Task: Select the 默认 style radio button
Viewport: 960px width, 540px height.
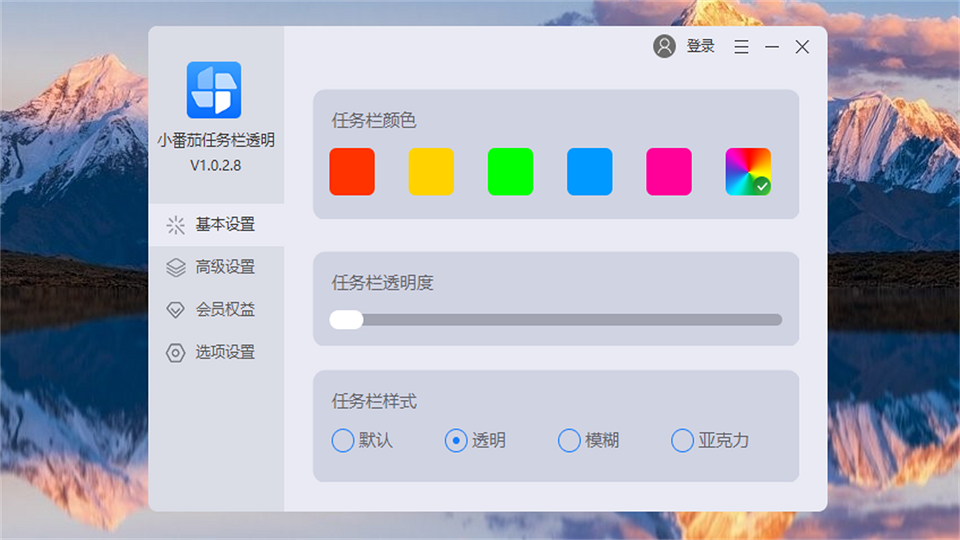Action: click(x=343, y=440)
